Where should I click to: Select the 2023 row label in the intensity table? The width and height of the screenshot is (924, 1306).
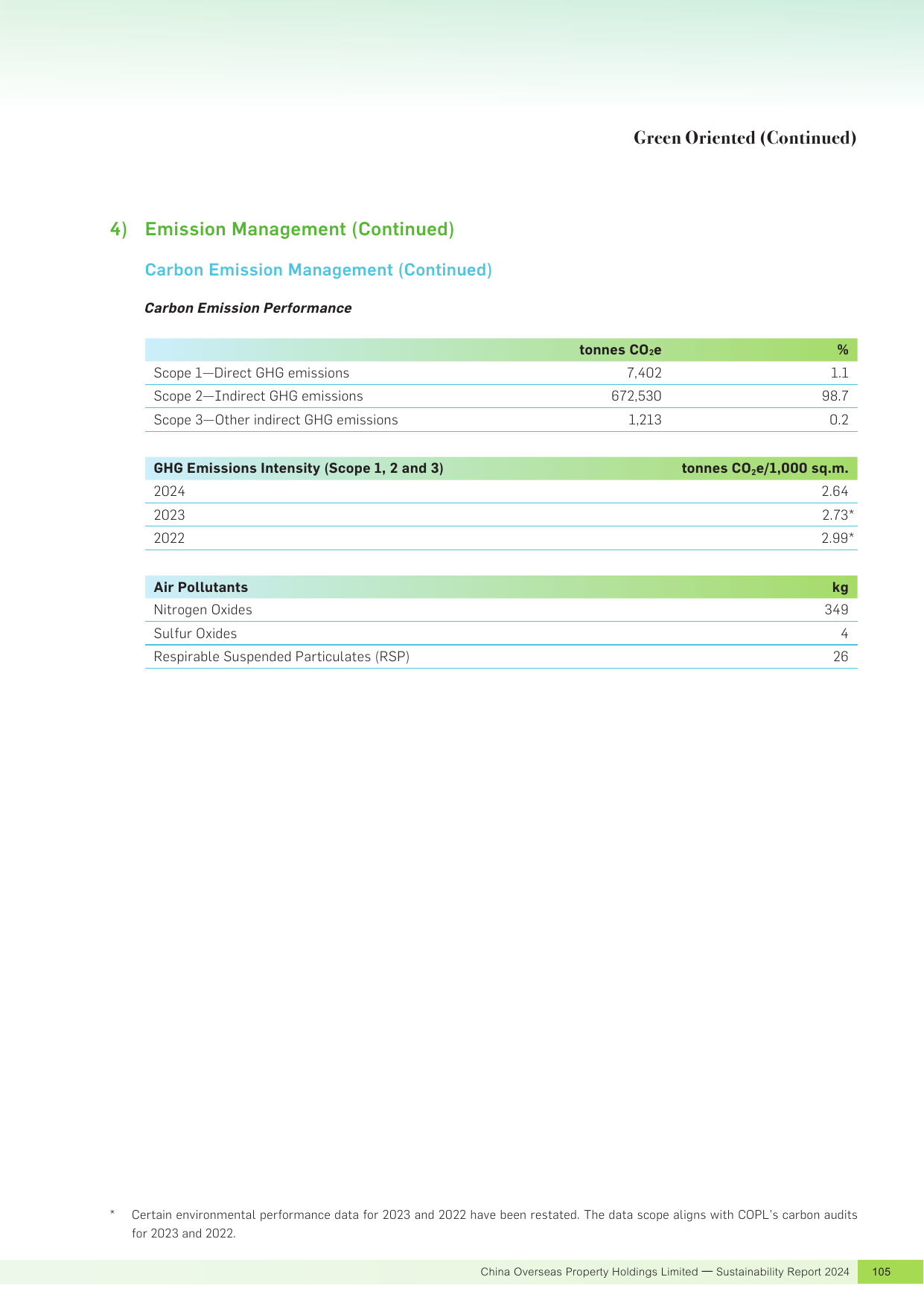point(169,515)
